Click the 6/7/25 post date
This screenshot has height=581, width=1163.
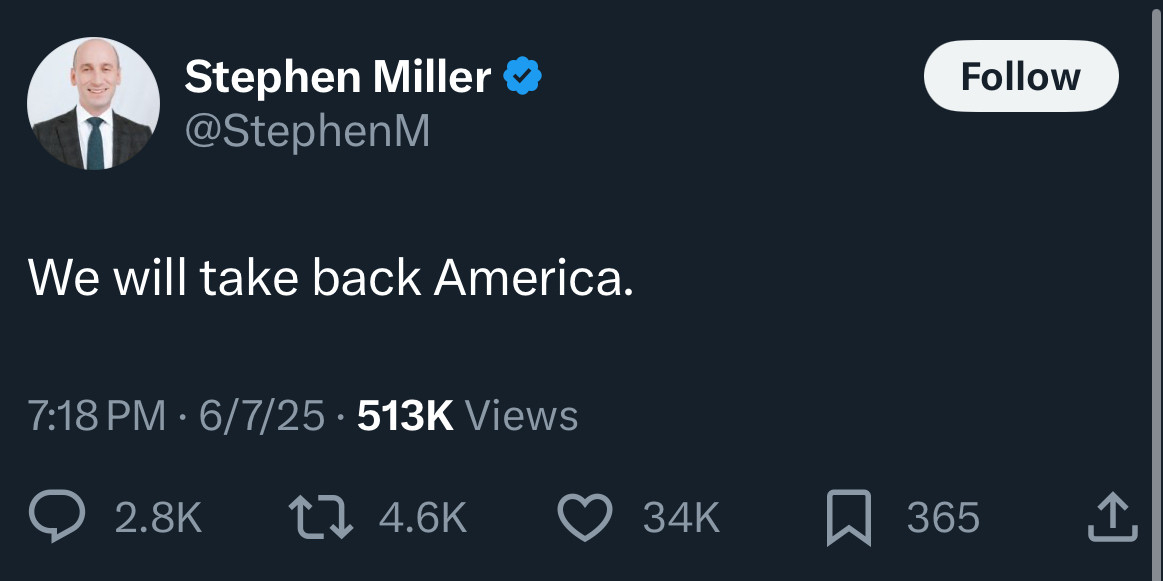click(262, 416)
